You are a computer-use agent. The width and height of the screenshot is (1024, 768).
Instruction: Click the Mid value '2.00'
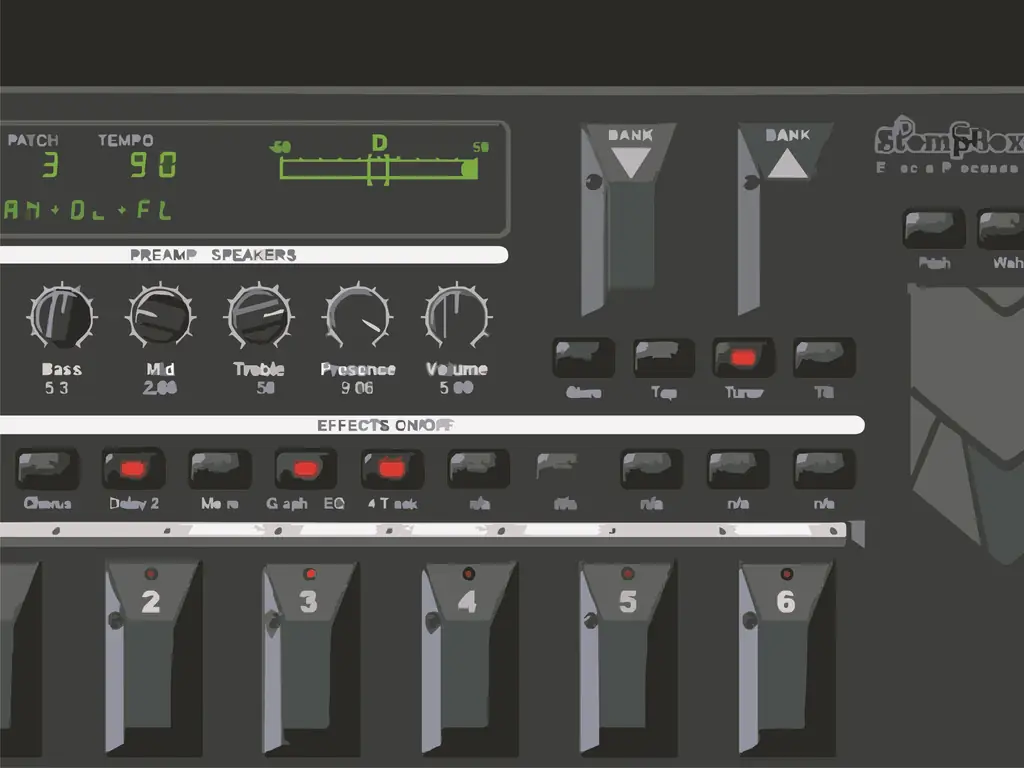click(160, 388)
